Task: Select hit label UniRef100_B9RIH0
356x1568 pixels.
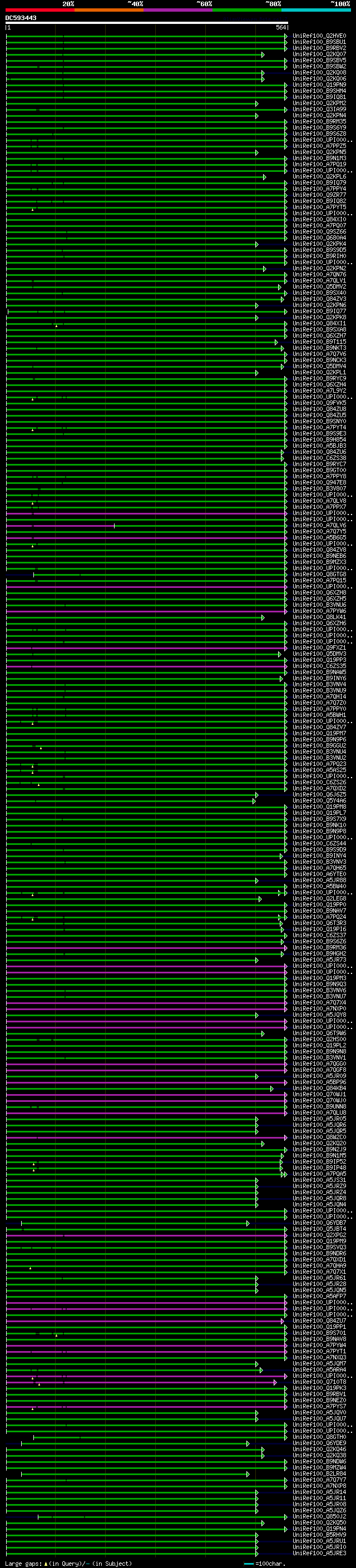Action: coord(319,256)
